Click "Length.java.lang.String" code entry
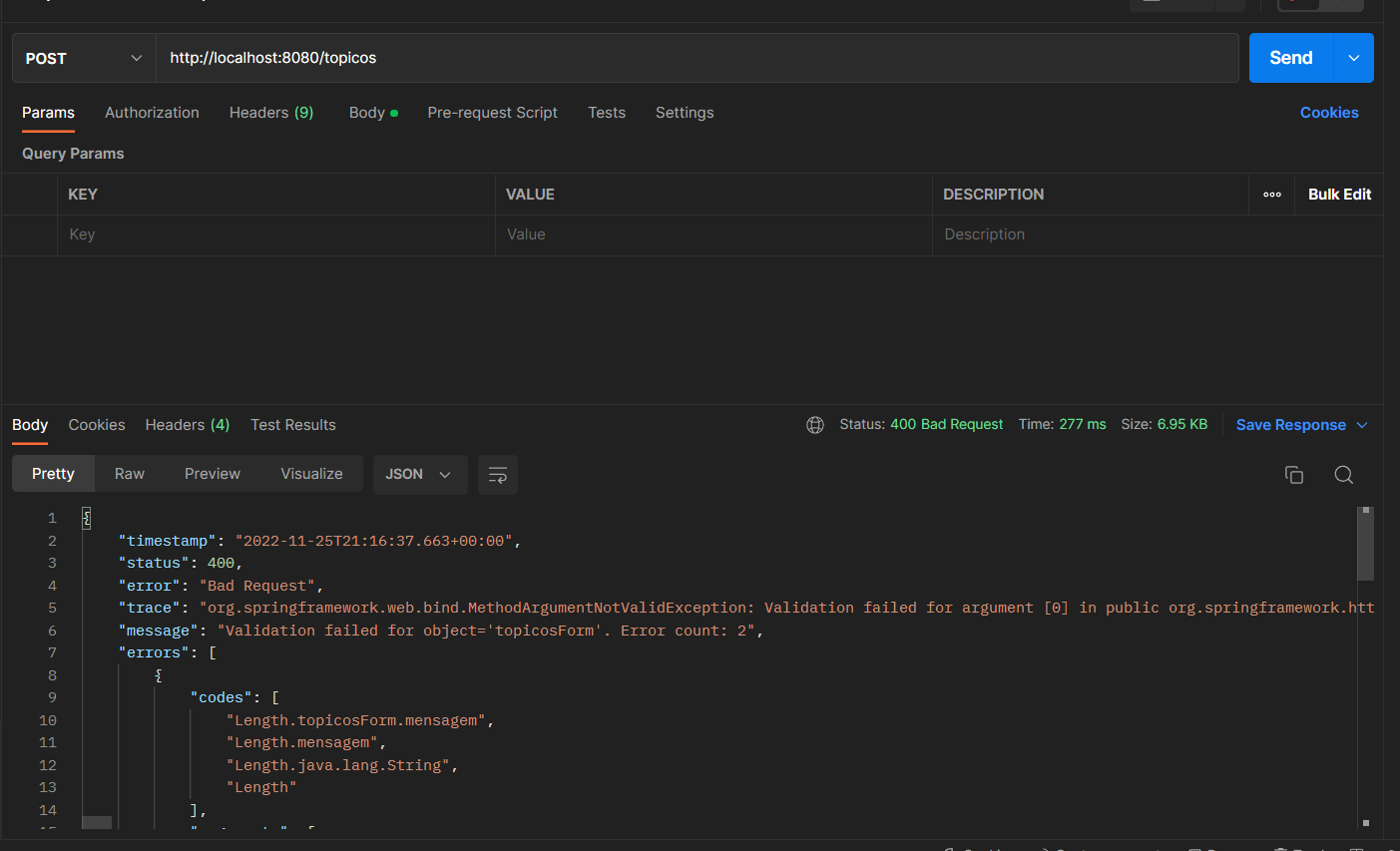The width and height of the screenshot is (1400, 851). pos(338,765)
